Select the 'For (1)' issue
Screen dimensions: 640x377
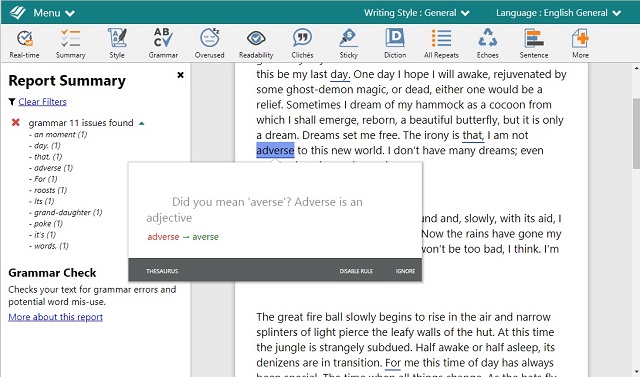pyautogui.click(x=43, y=179)
